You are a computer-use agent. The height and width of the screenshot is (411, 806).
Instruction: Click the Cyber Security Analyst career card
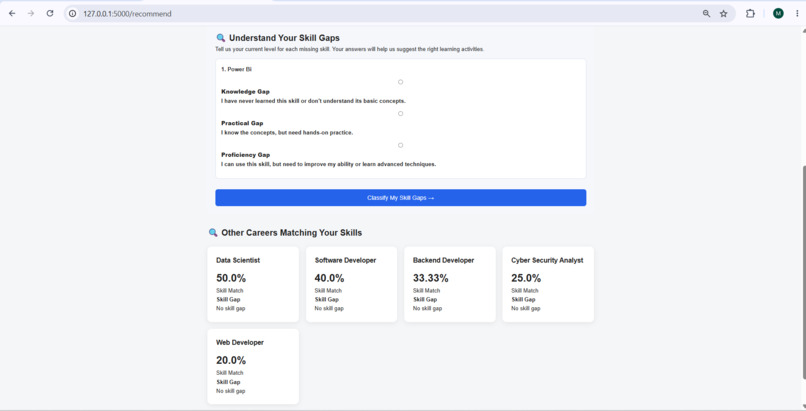(548, 284)
